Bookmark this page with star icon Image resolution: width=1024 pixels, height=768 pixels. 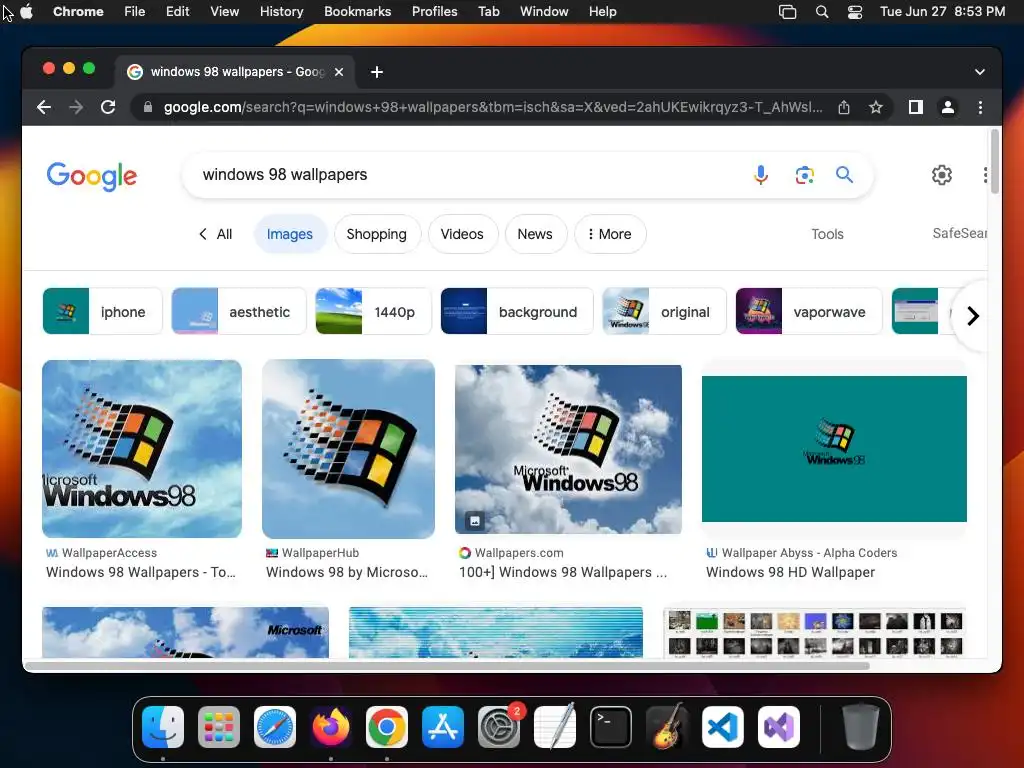(876, 107)
